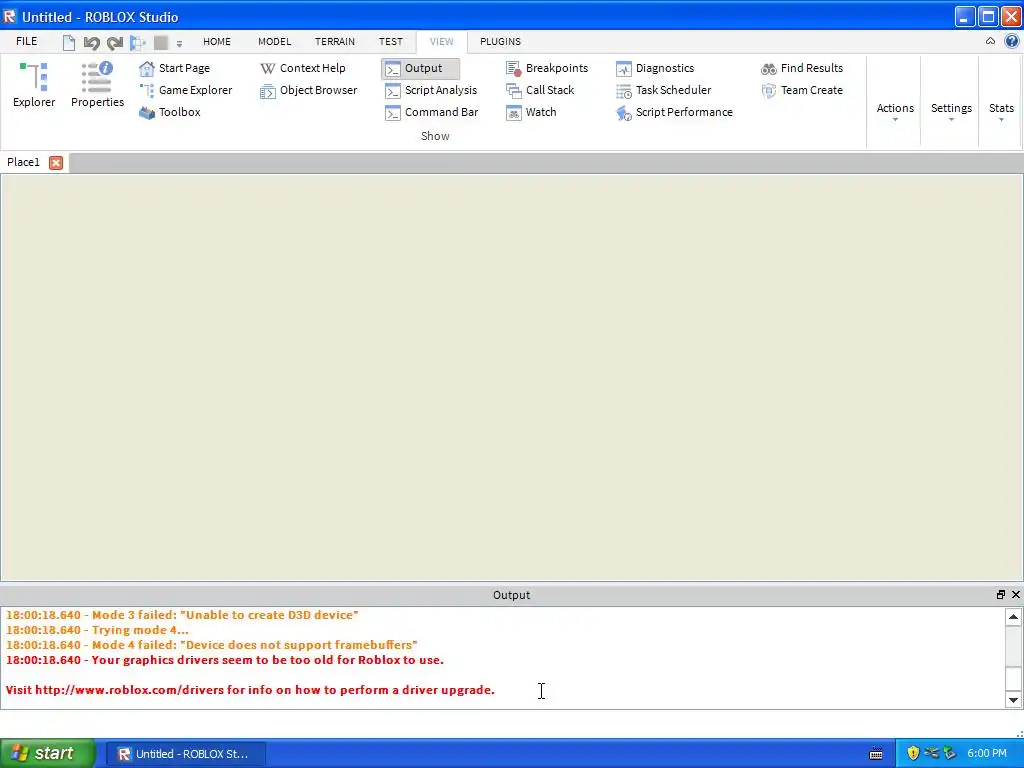Click the Redo arrow icon
Viewport: 1024px width, 768px height.
click(x=115, y=43)
